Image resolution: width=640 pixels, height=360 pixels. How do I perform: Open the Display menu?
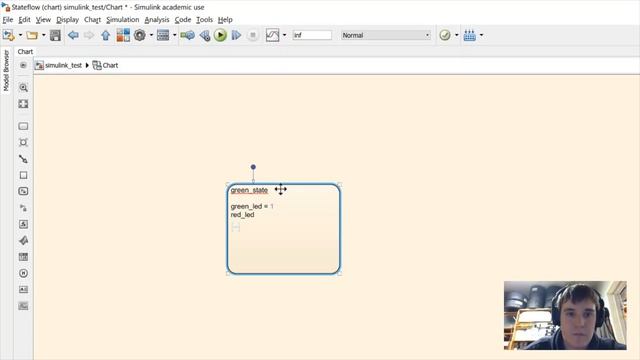[67, 20]
